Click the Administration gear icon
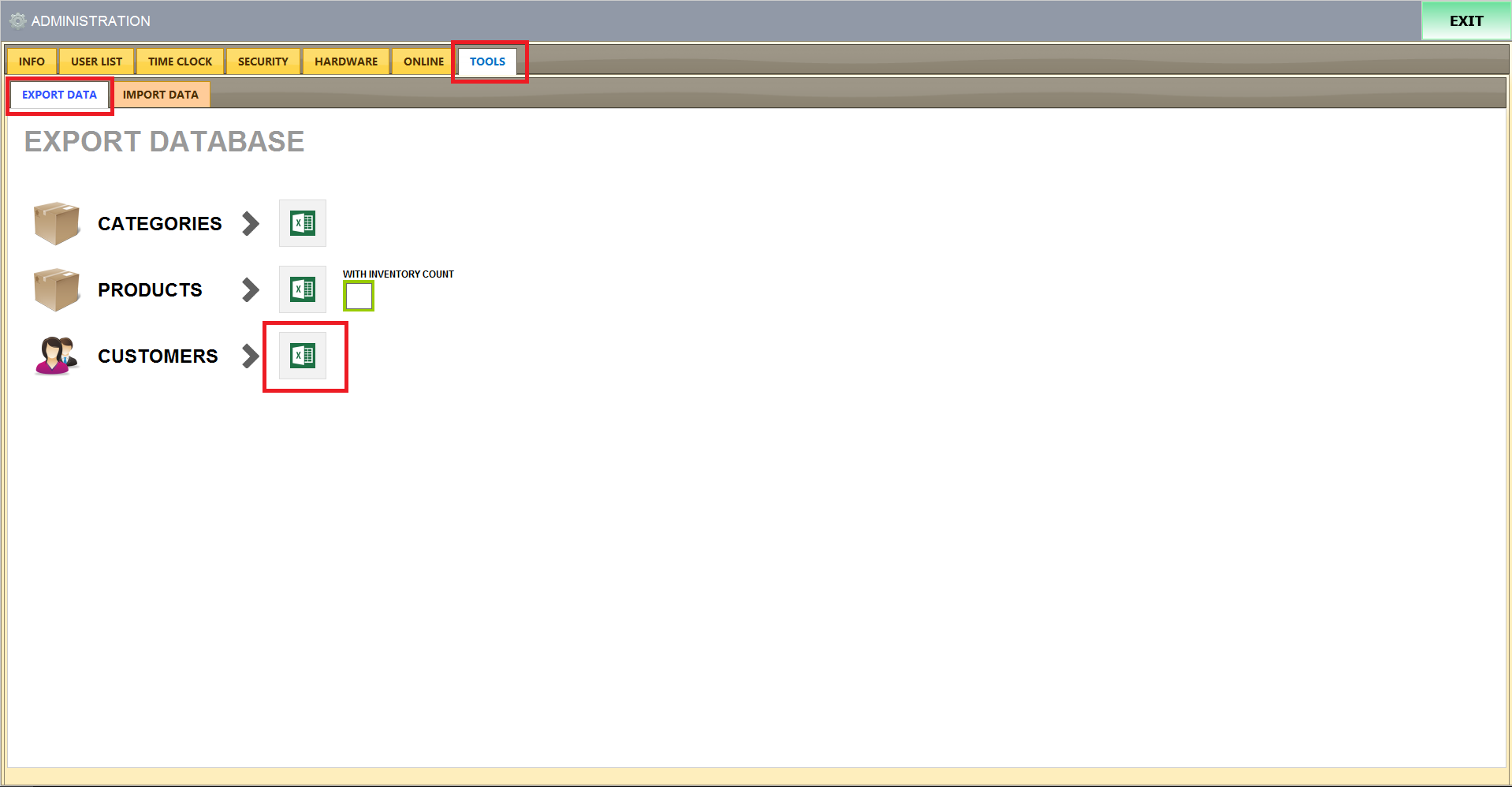Viewport: 1512px width, 787px height. [17, 21]
